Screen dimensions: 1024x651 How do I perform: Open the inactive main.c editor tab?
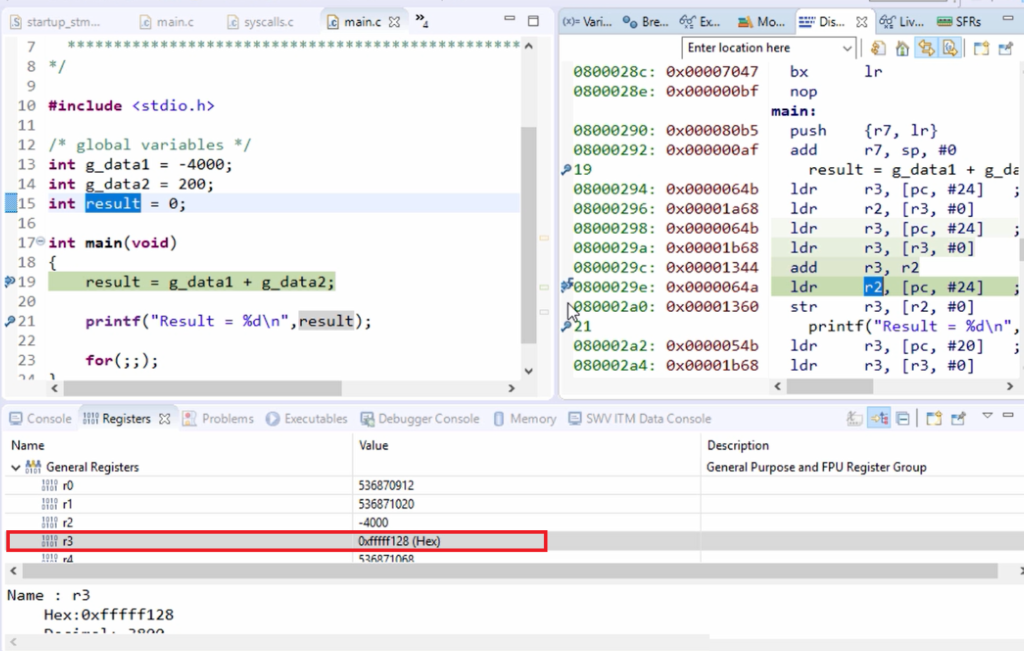coord(167,22)
